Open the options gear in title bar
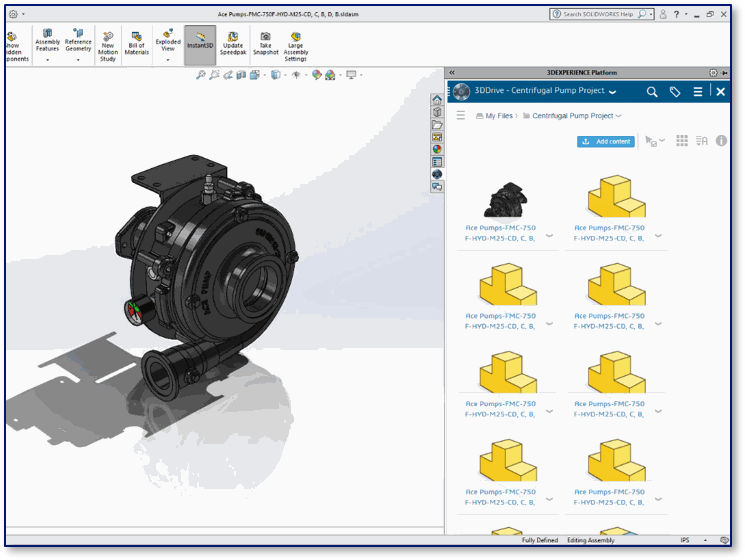 (13, 14)
